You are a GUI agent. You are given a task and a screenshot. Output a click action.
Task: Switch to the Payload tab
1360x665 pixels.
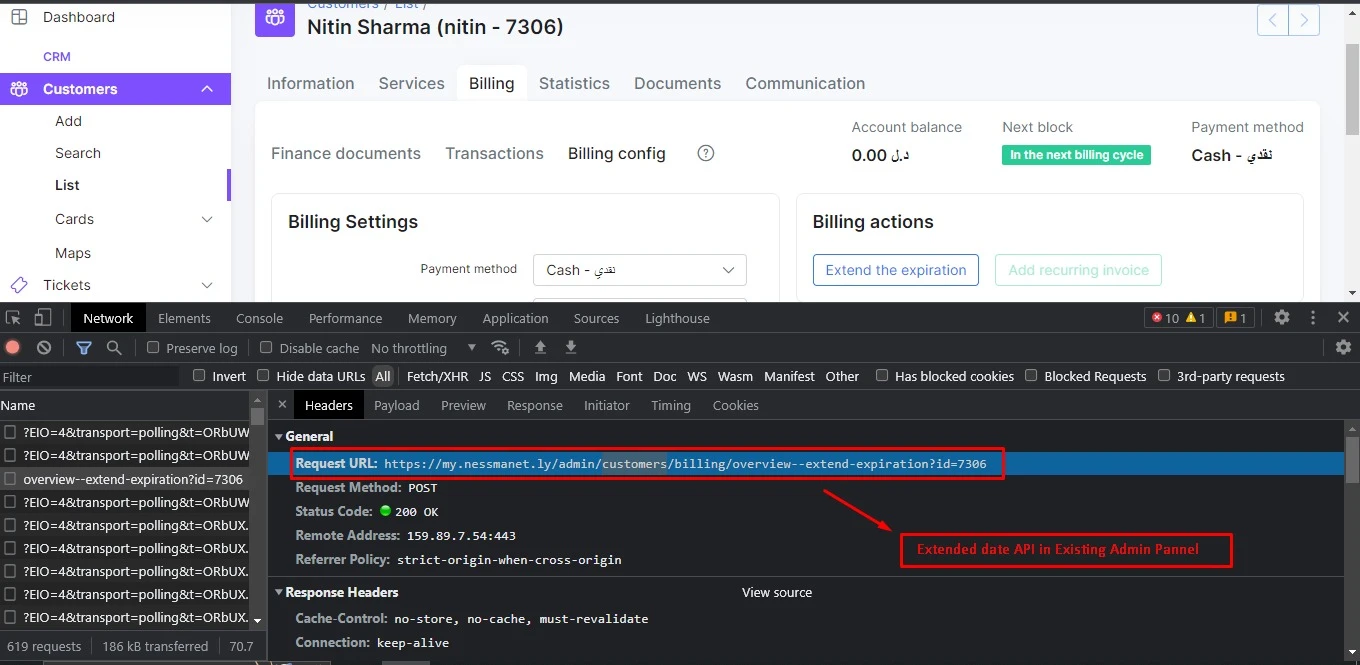396,405
